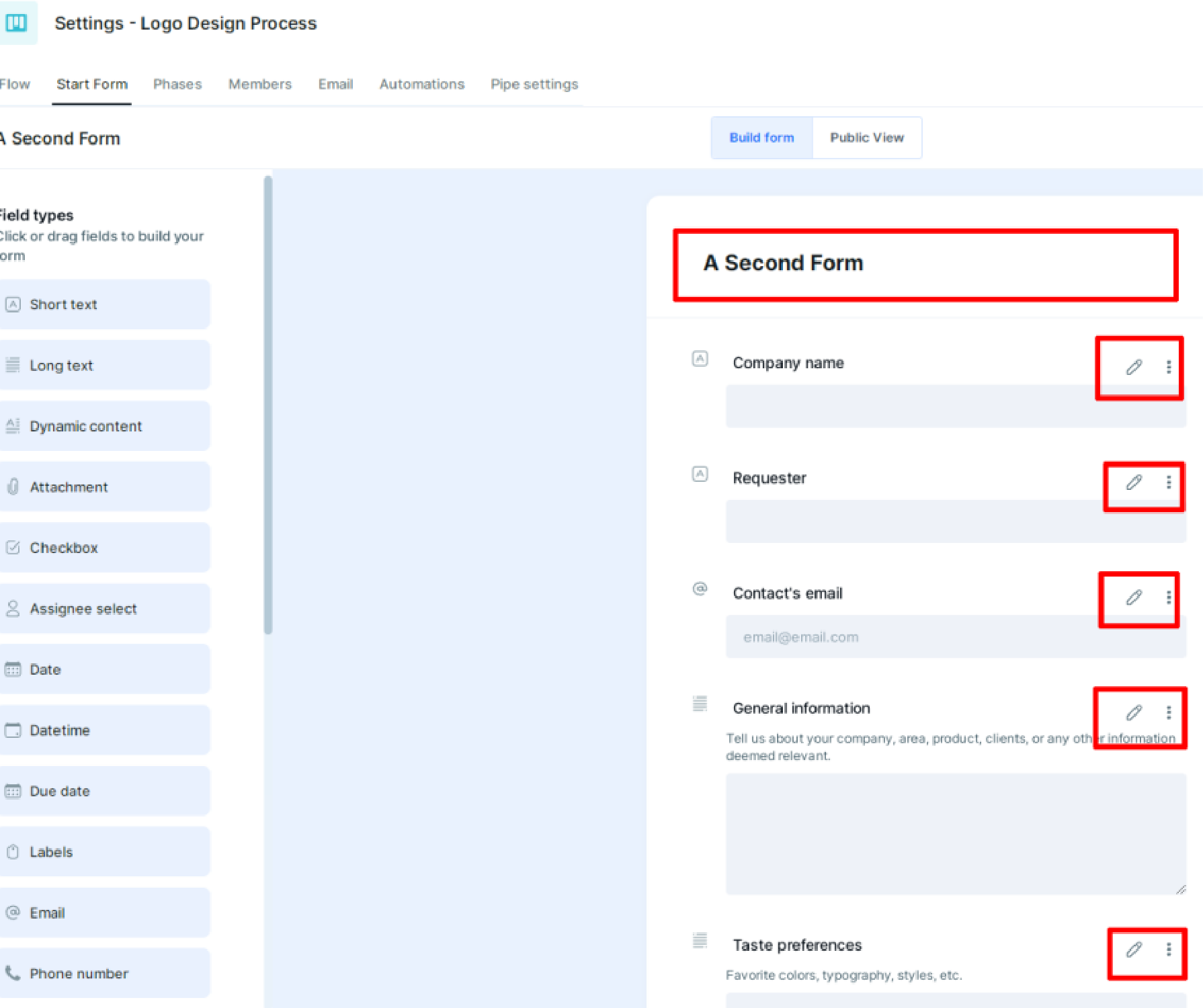Open three-dot options for General information
Screen dimensions: 1203x1008
[x=1169, y=712]
